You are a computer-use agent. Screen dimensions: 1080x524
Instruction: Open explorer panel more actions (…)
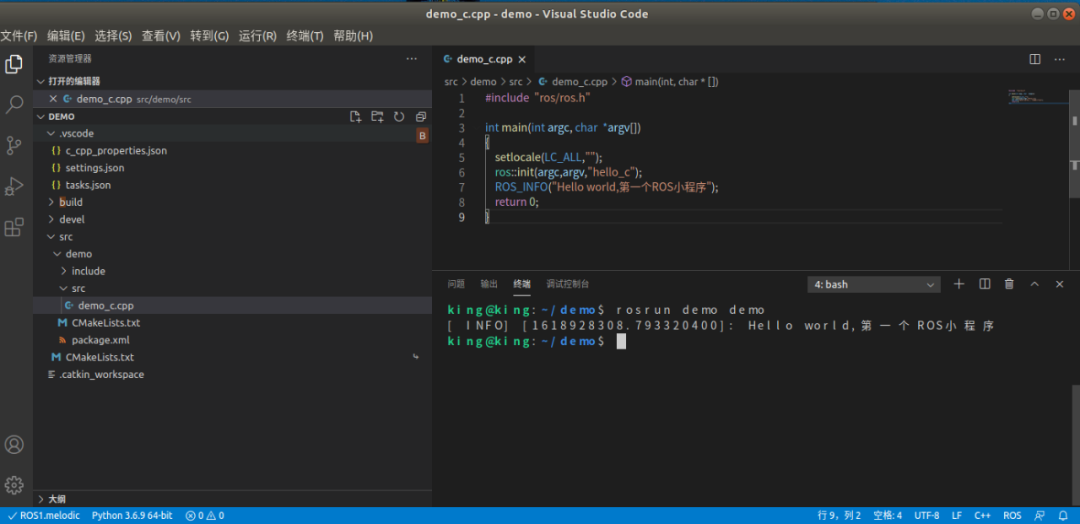[x=411, y=59]
